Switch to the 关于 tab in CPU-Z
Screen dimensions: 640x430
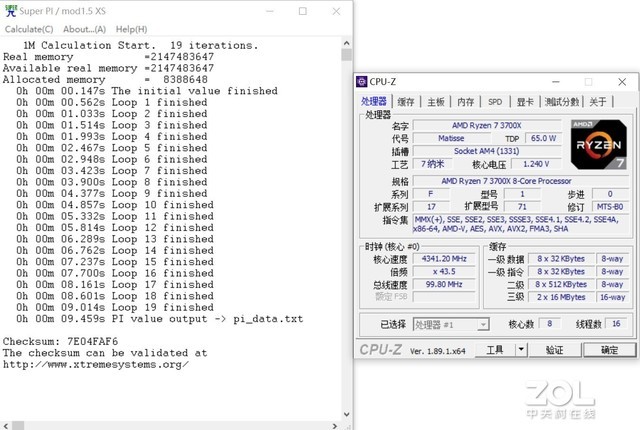pos(598,102)
